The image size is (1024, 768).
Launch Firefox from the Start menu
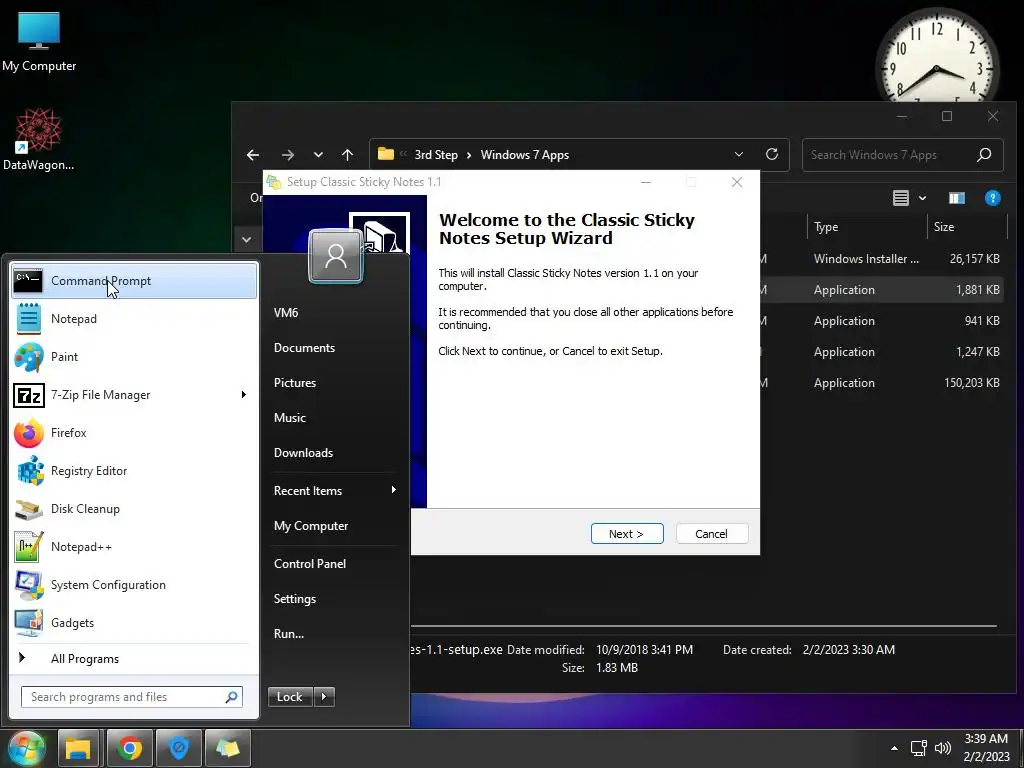(134, 432)
